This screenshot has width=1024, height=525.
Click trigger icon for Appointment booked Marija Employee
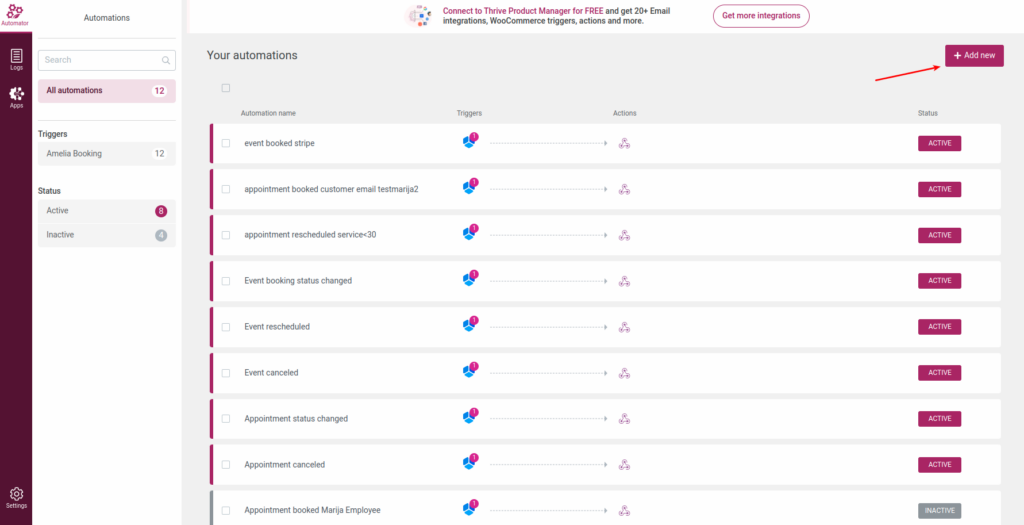[470, 507]
